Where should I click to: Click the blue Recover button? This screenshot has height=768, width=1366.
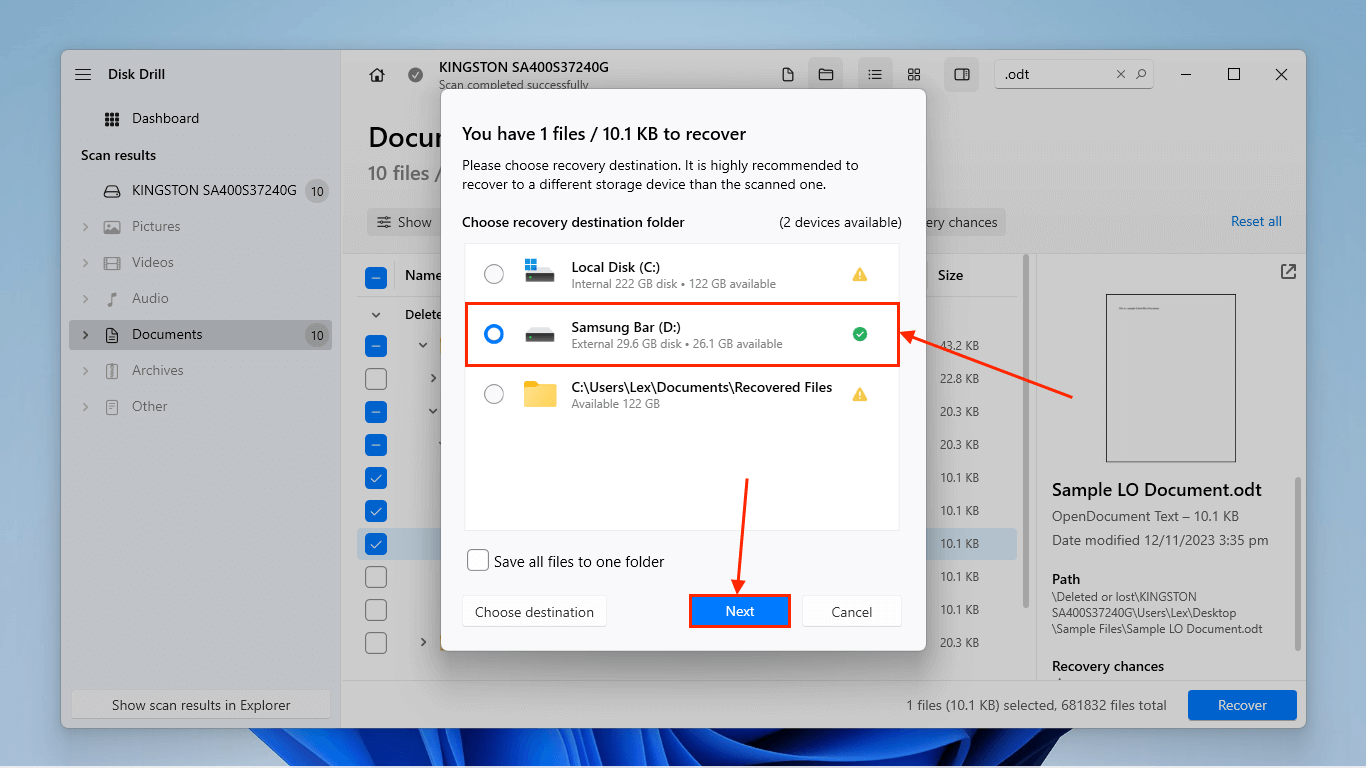[1242, 705]
